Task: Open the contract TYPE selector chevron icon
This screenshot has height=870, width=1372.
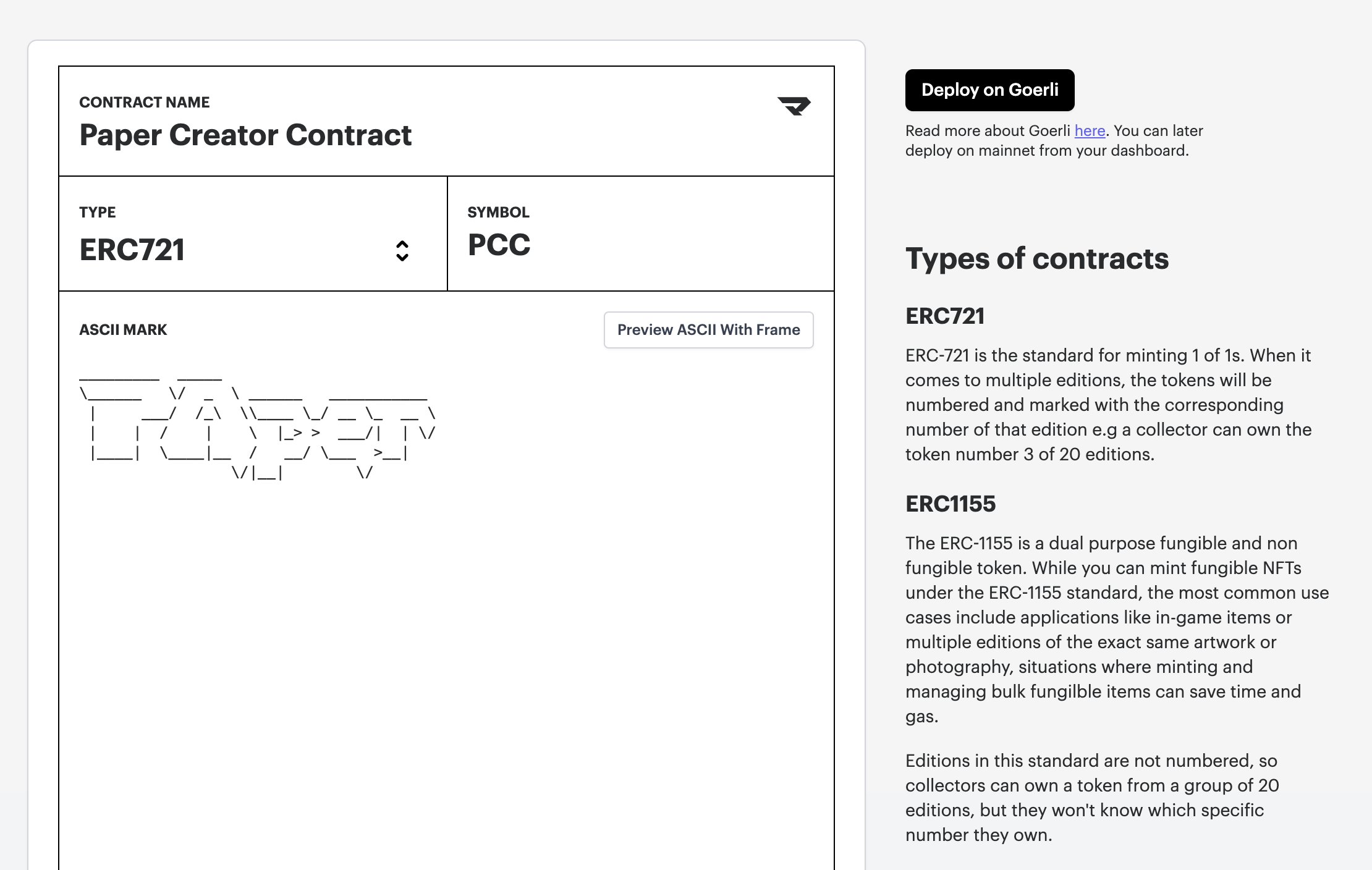Action: (403, 250)
